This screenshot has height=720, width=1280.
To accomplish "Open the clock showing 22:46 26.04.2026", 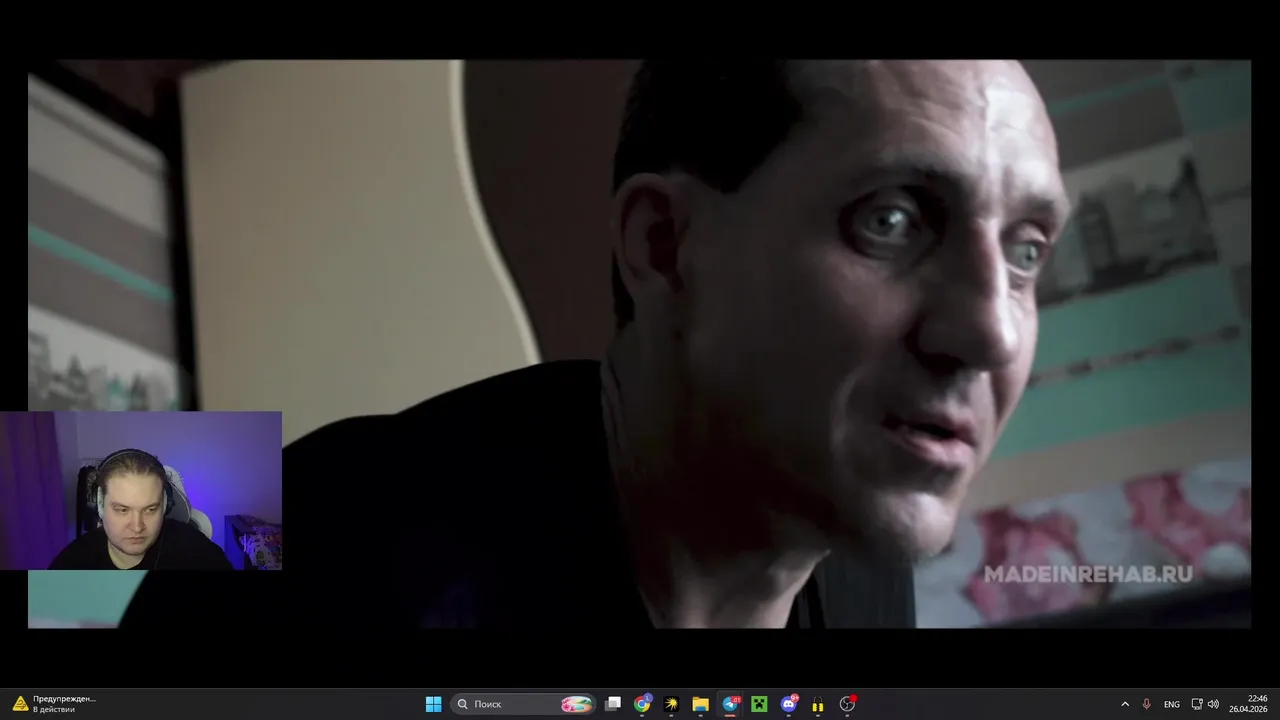I will tap(1248, 704).
